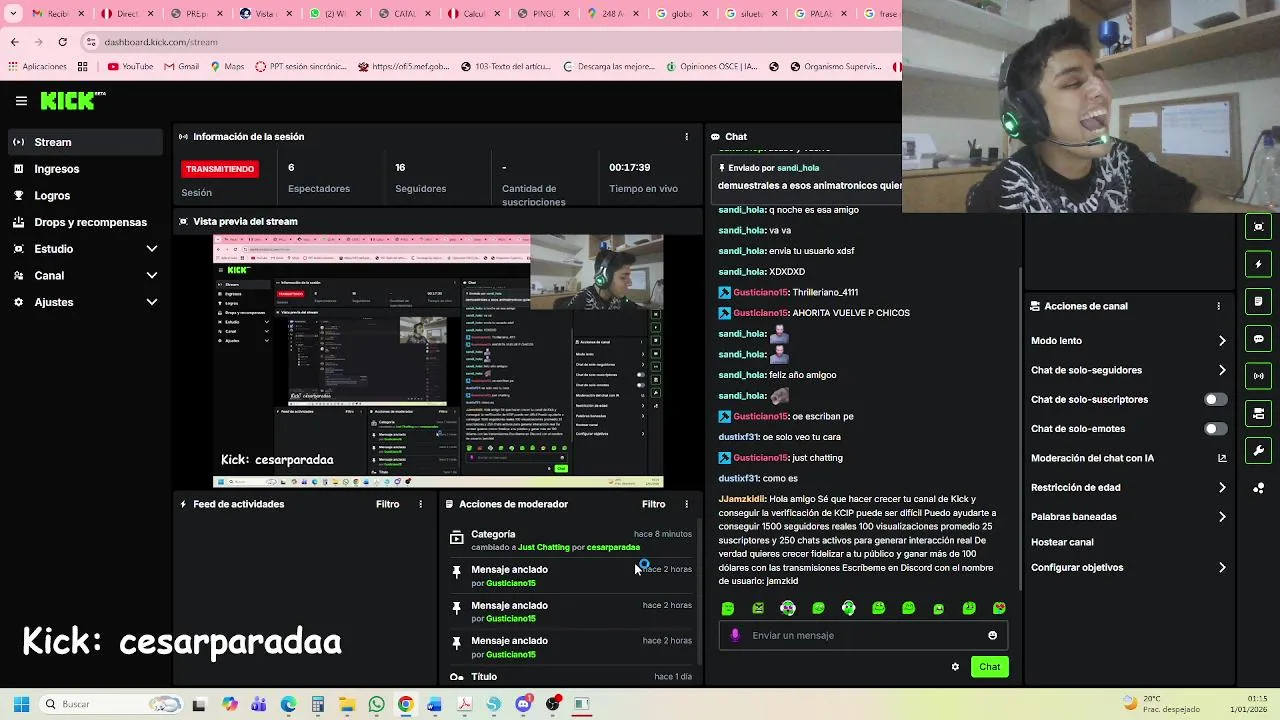The height and width of the screenshot is (720, 1280).
Task: Click the focus frame icon in right toolbar
Action: [1259, 227]
